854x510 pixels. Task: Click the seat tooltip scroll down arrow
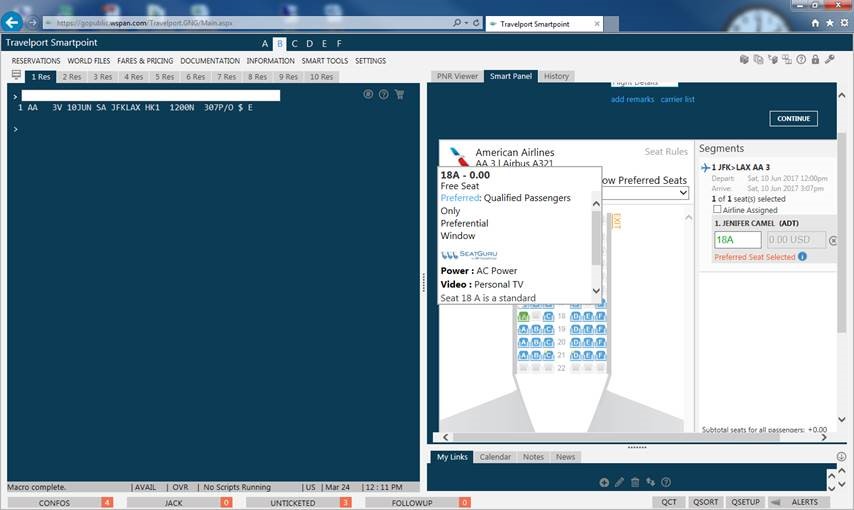[596, 291]
